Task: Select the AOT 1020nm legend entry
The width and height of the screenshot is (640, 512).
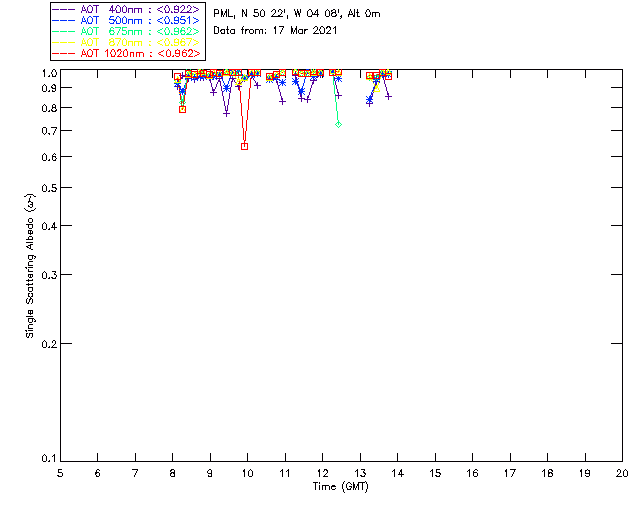Action: pos(126,53)
